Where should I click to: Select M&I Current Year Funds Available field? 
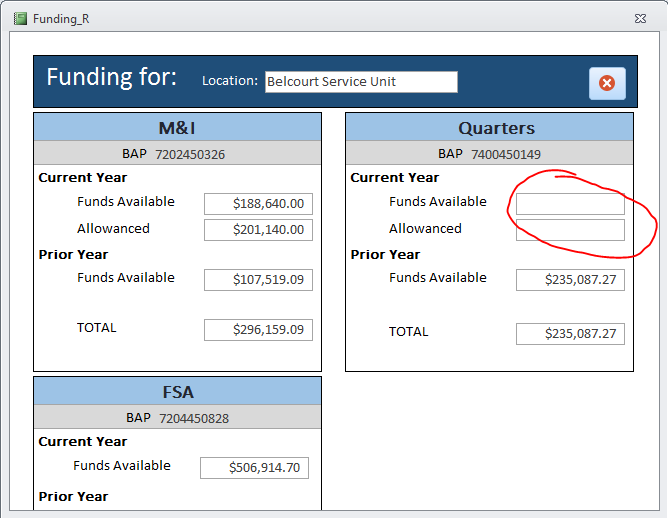258,204
